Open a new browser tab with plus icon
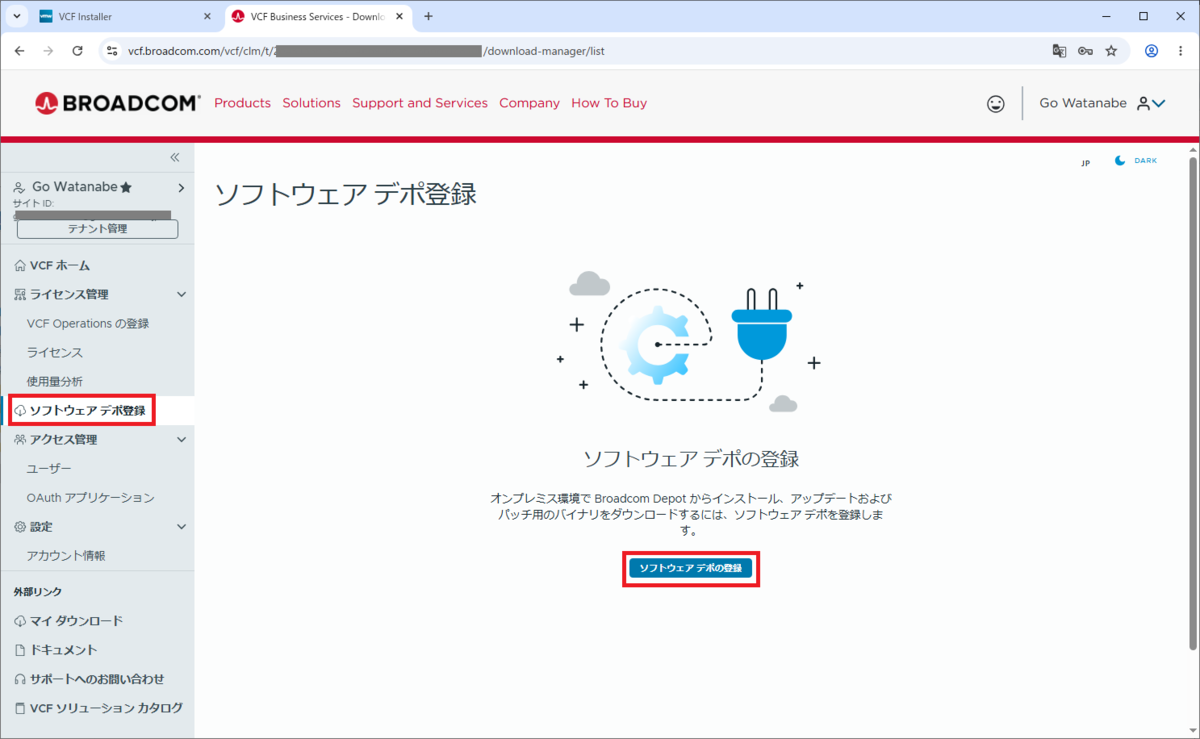The height and width of the screenshot is (739, 1200). coord(428,16)
